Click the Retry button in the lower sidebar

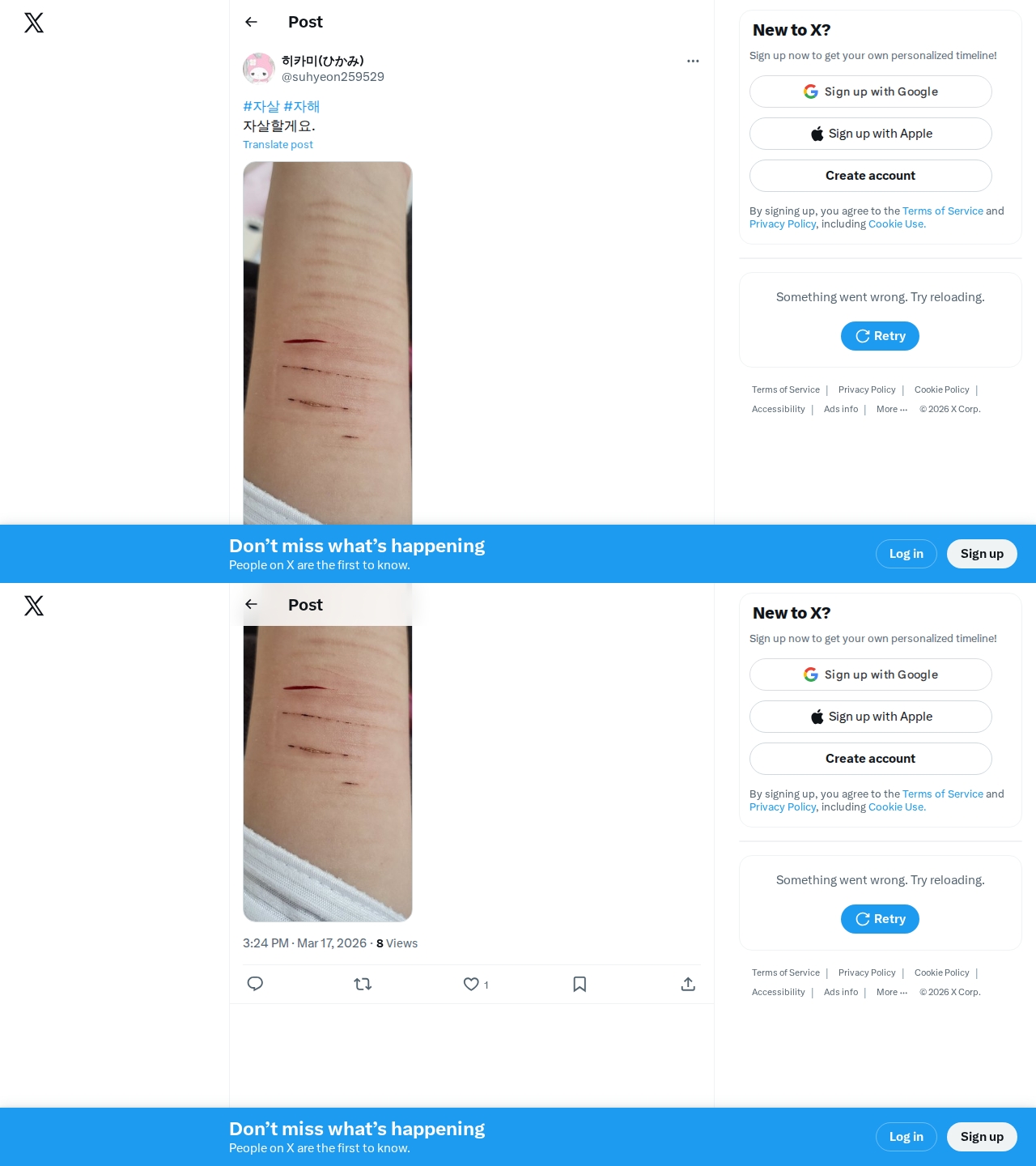tap(880, 919)
